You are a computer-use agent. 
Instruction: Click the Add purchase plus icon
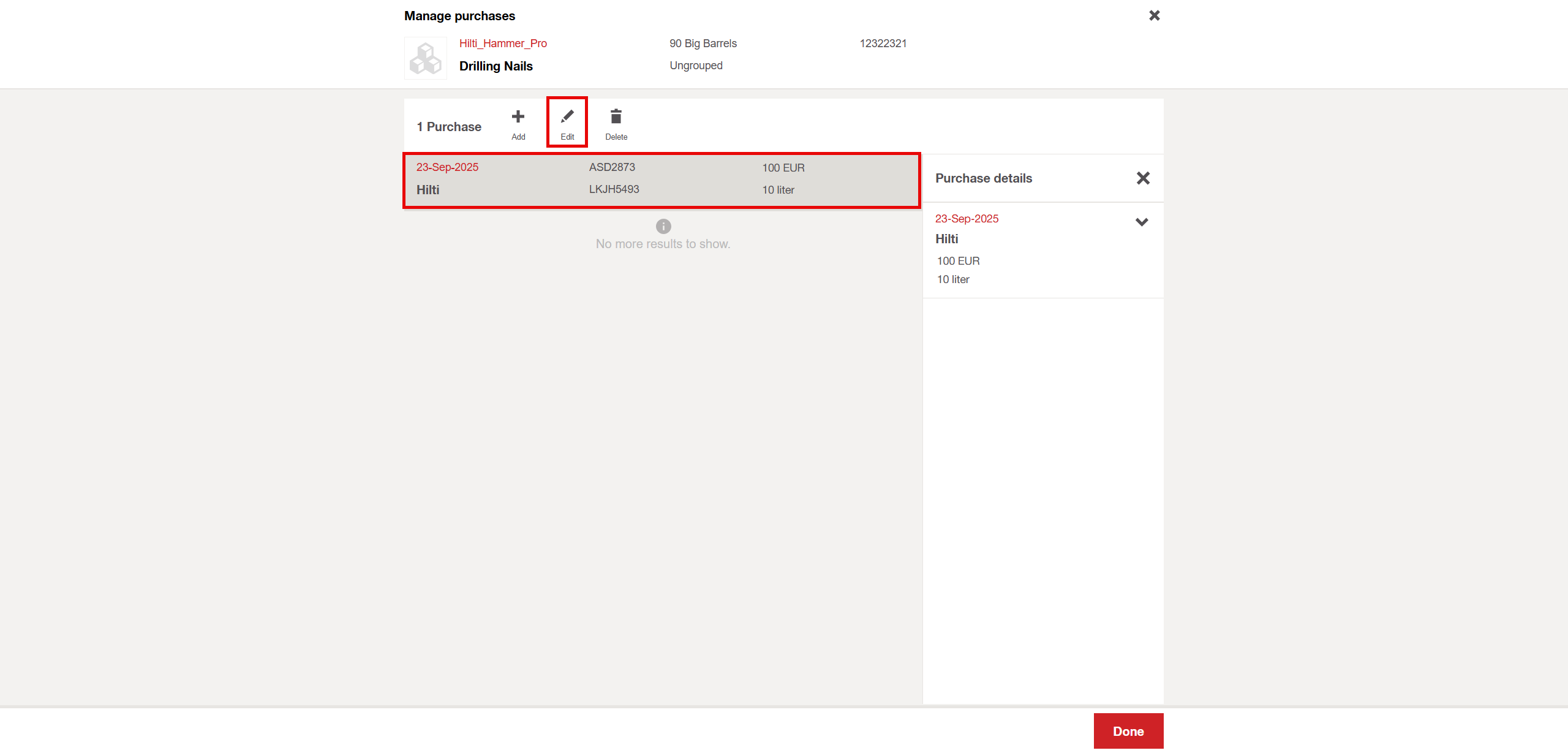click(518, 117)
